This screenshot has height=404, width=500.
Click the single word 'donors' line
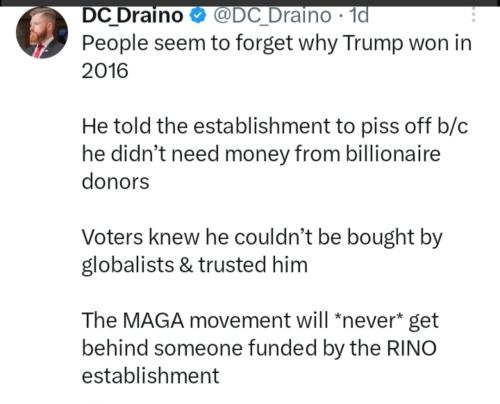(115, 182)
